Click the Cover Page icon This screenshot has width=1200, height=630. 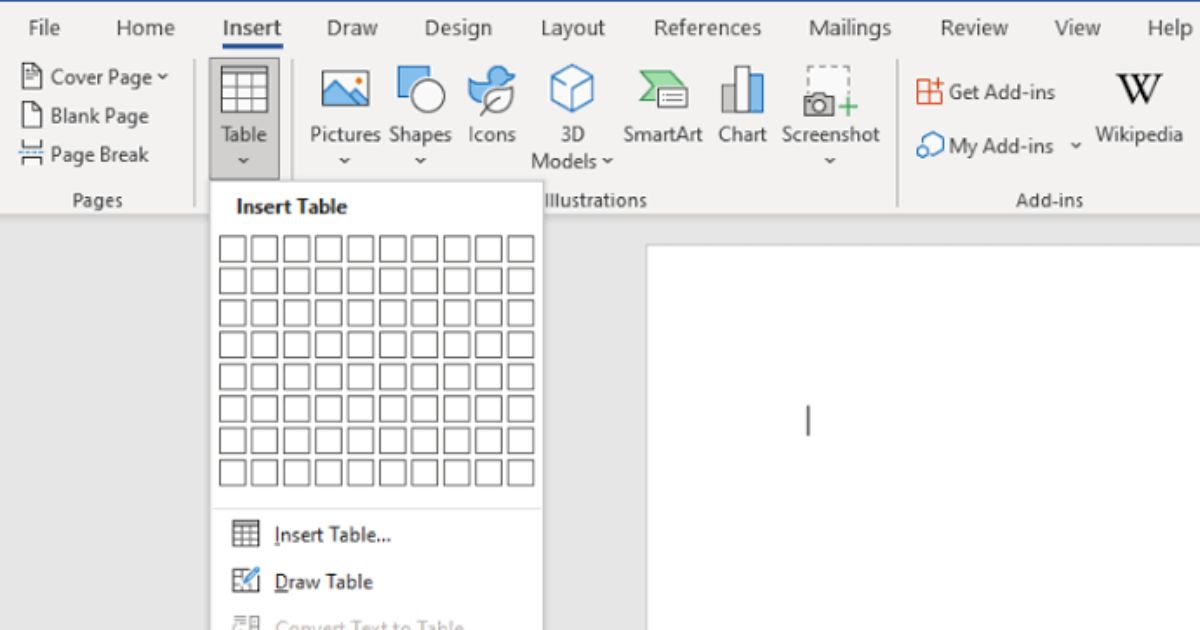pos(33,77)
